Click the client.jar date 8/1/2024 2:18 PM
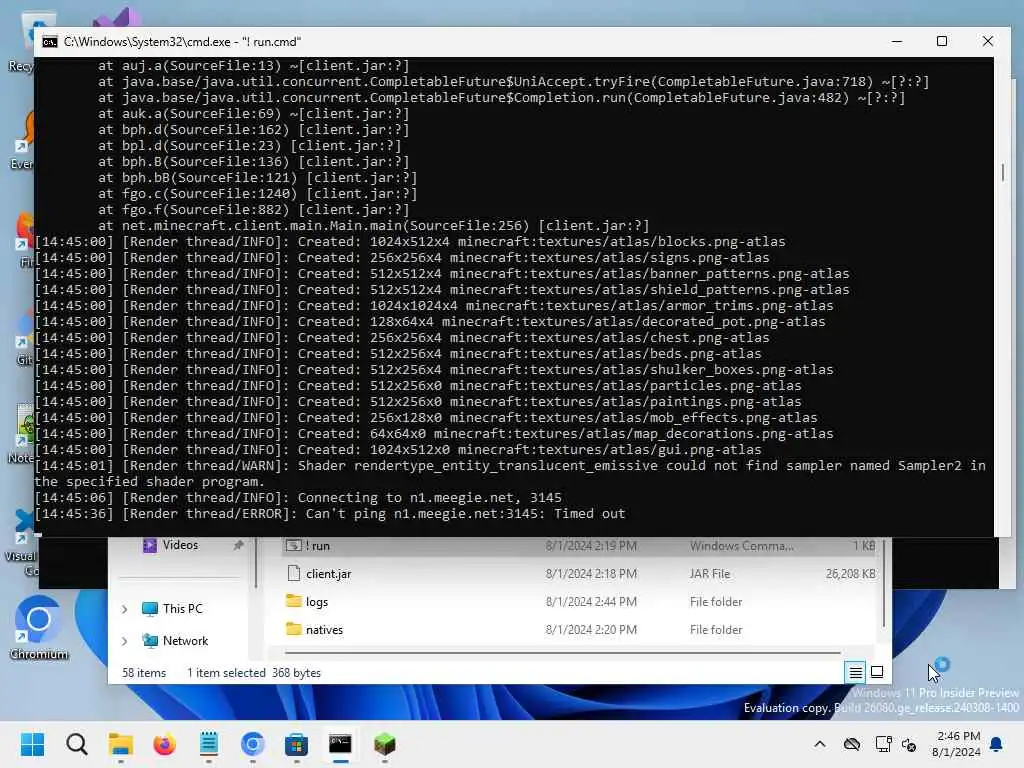This screenshot has height=768, width=1024. click(591, 573)
